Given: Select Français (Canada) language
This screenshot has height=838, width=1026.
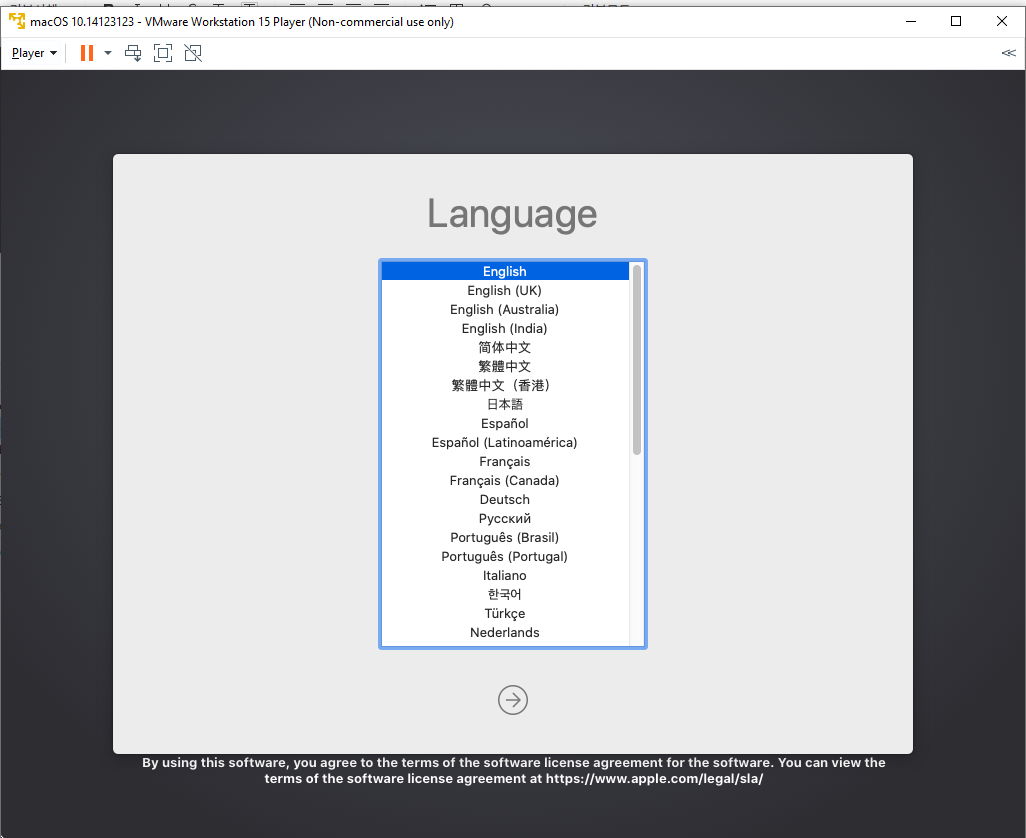Looking at the screenshot, I should point(504,480).
